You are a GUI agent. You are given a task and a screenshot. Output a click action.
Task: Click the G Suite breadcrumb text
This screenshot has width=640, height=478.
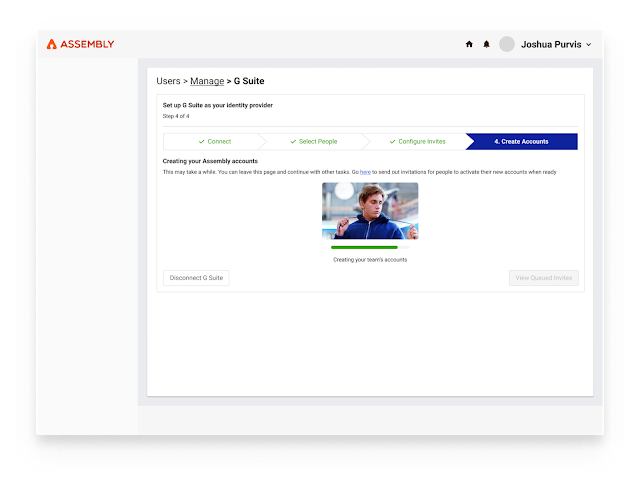249,81
